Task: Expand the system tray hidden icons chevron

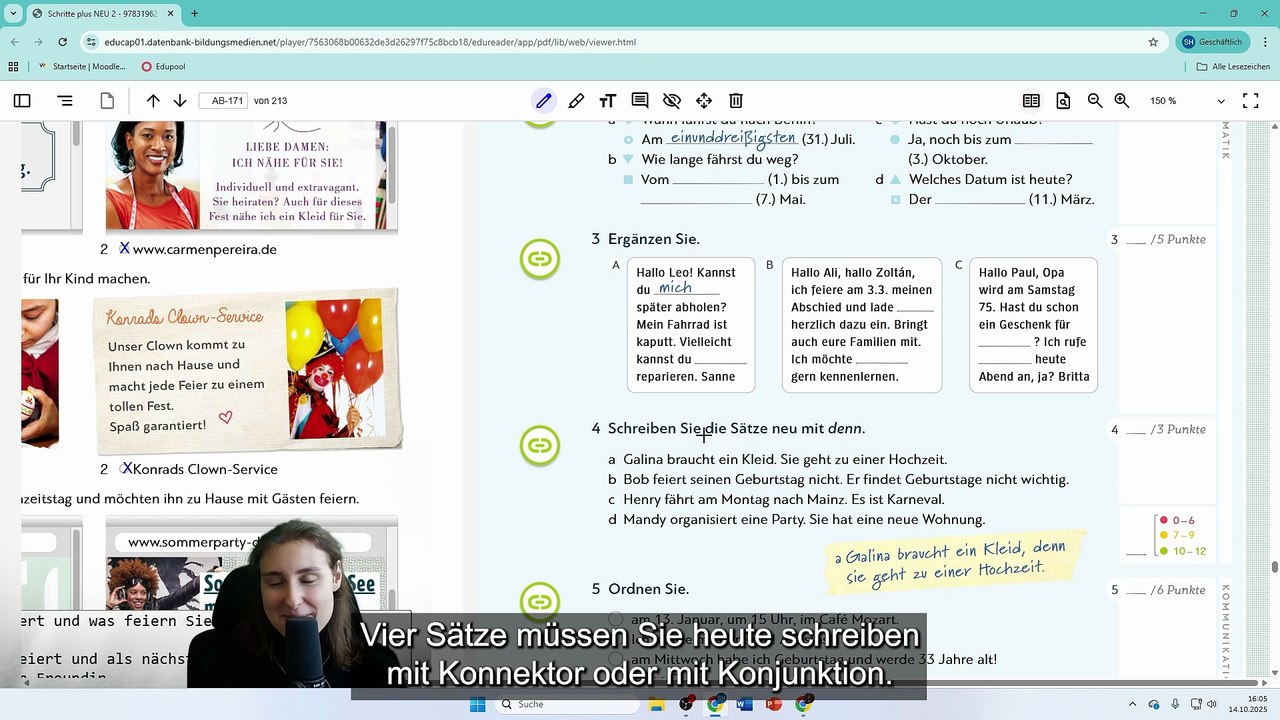Action: click(1132, 704)
